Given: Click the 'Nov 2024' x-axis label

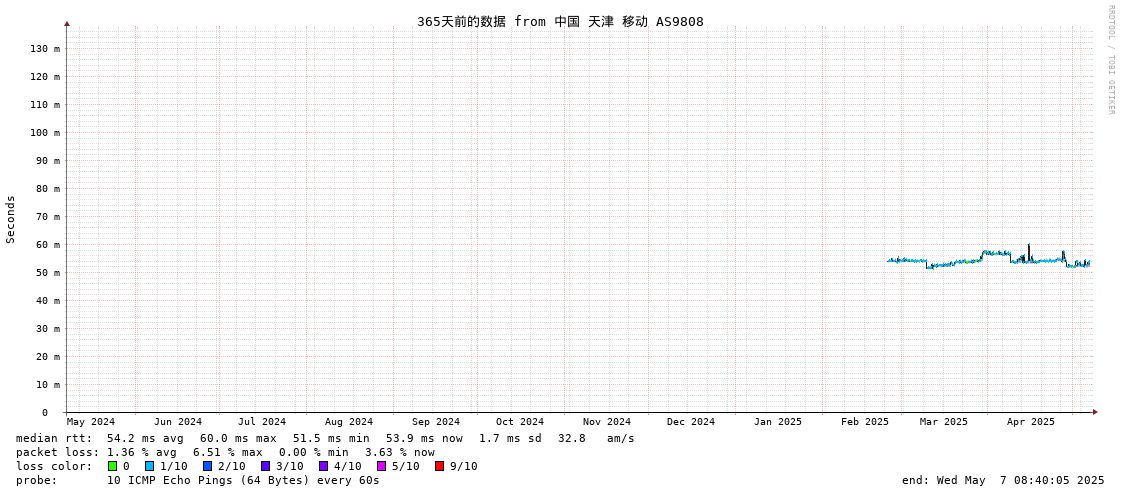Looking at the screenshot, I should point(607,422).
